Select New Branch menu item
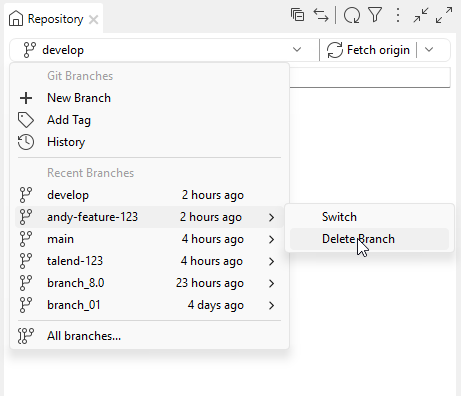 coord(149,98)
